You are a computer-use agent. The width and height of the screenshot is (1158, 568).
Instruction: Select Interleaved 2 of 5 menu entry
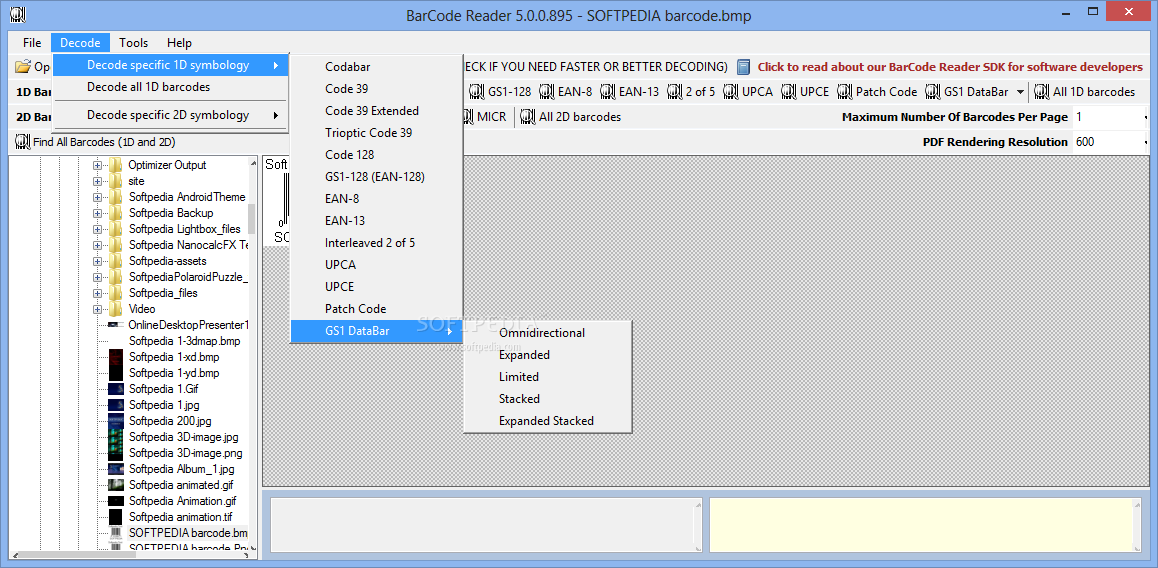coord(377,242)
